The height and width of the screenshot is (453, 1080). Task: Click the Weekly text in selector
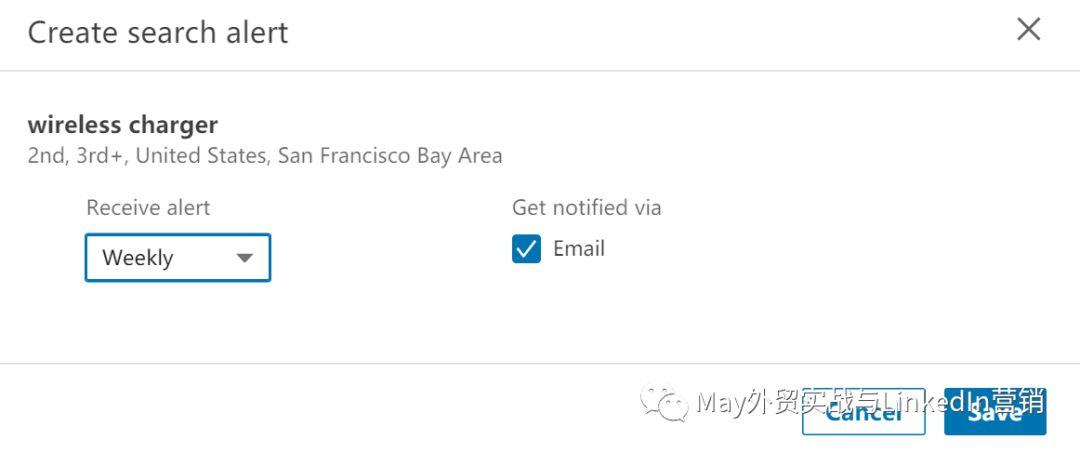138,258
